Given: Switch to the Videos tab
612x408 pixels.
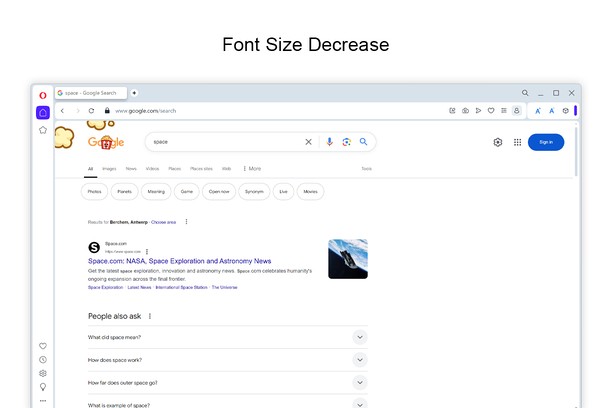Looking at the screenshot, I should coord(152,169).
